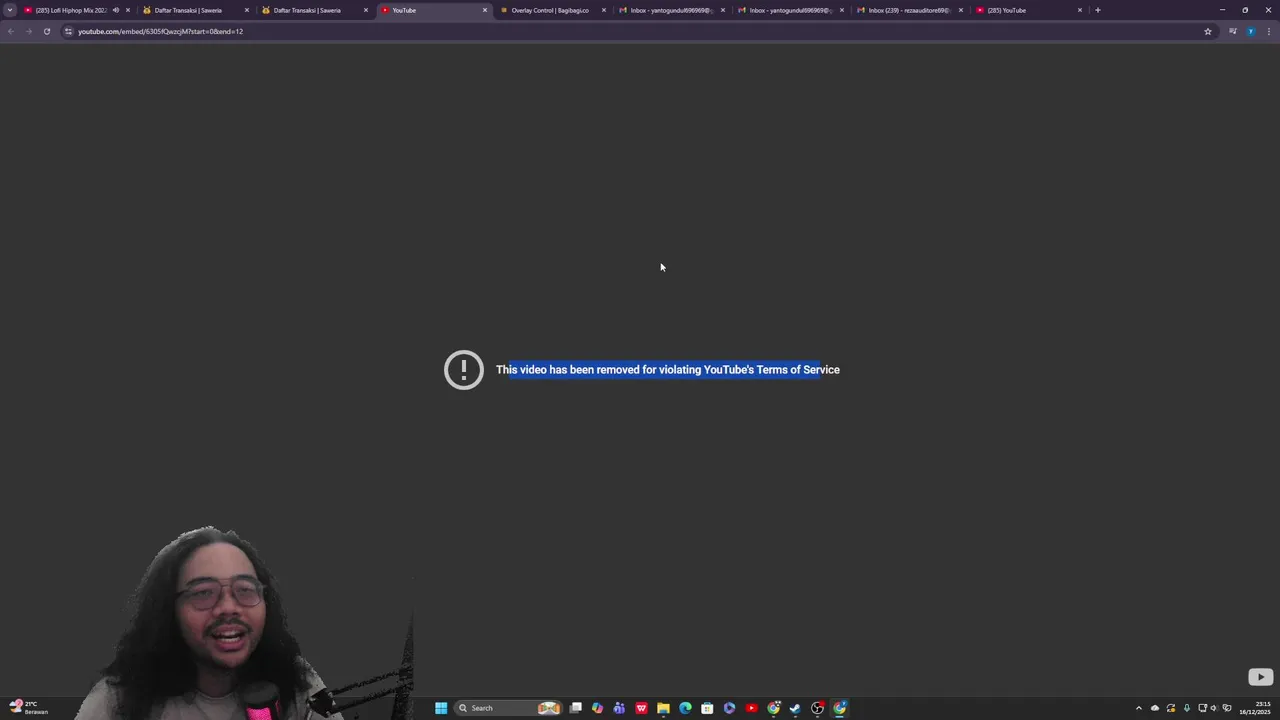View site information icon beside the URL
1280x720 pixels.
[68, 31]
